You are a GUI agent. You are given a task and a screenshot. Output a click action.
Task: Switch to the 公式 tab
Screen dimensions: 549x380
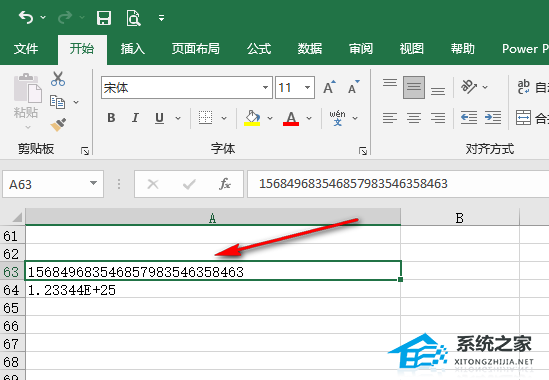tap(259, 49)
